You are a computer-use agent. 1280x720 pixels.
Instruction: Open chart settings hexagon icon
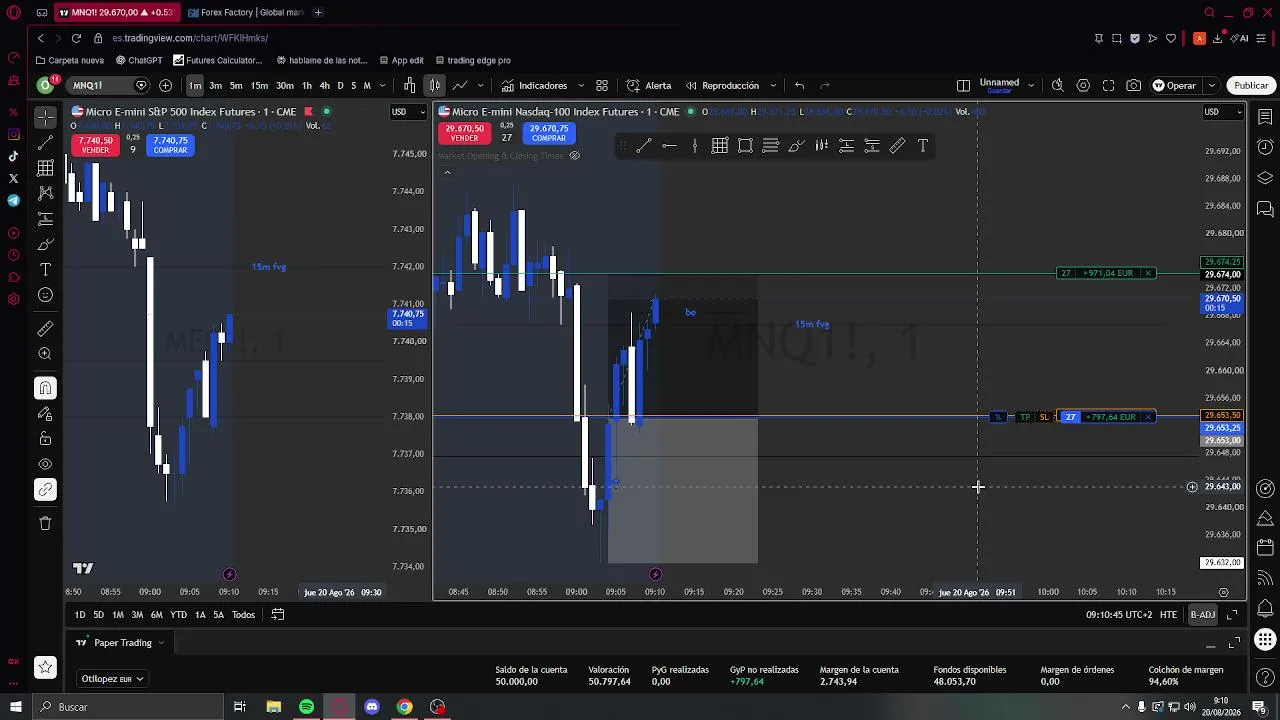coord(1083,85)
